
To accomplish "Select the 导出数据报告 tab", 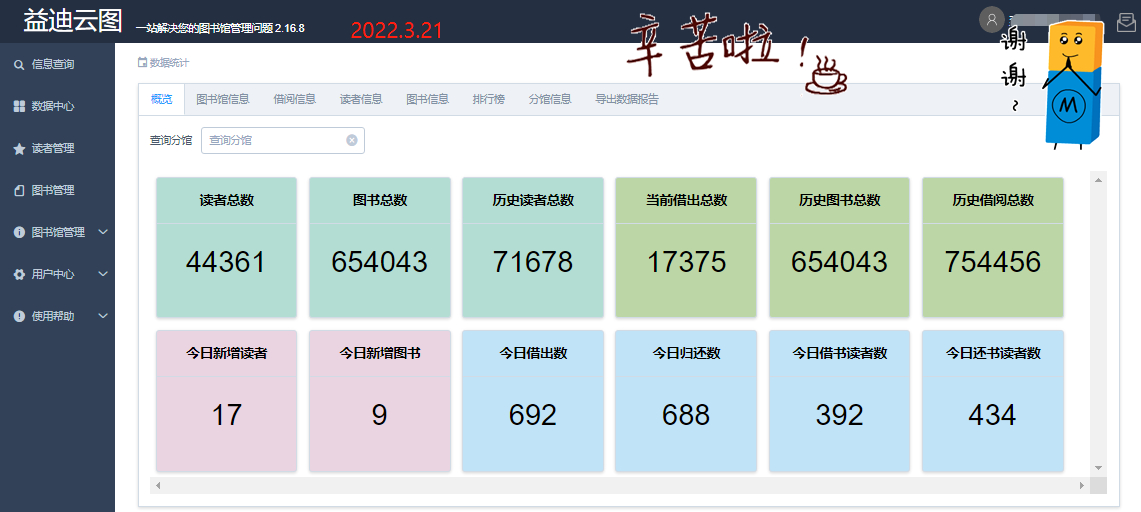I will (626, 99).
